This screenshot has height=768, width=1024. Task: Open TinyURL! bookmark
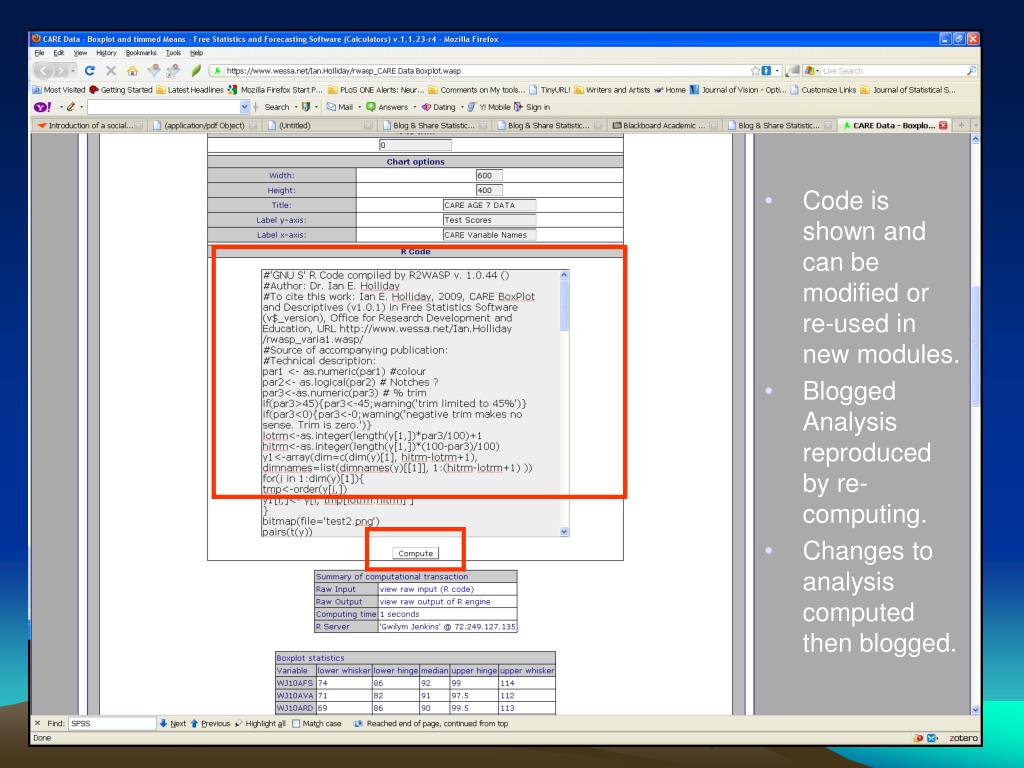coord(549,90)
